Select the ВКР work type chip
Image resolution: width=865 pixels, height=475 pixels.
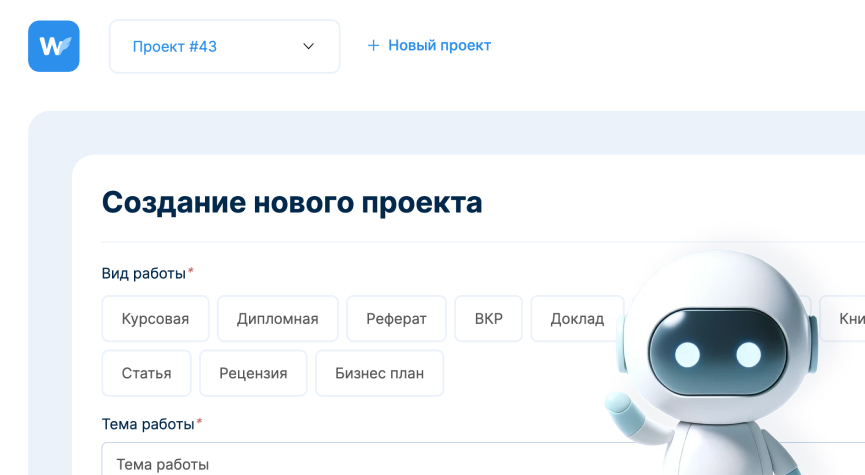click(x=488, y=319)
